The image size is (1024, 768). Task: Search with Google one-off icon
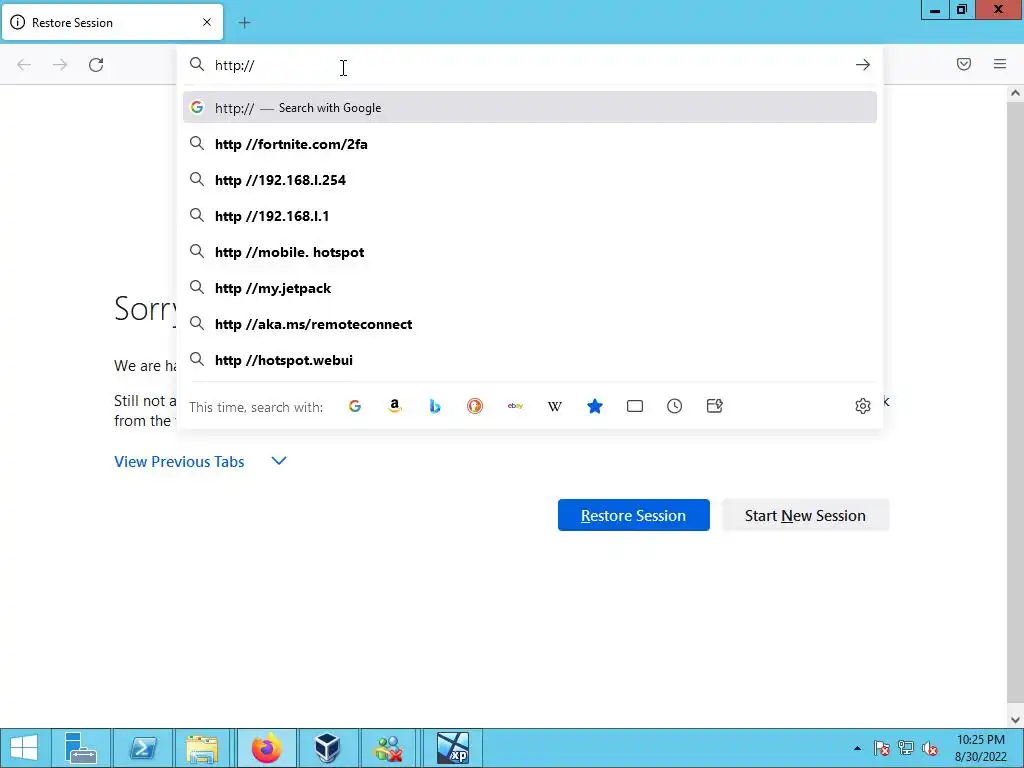point(355,406)
